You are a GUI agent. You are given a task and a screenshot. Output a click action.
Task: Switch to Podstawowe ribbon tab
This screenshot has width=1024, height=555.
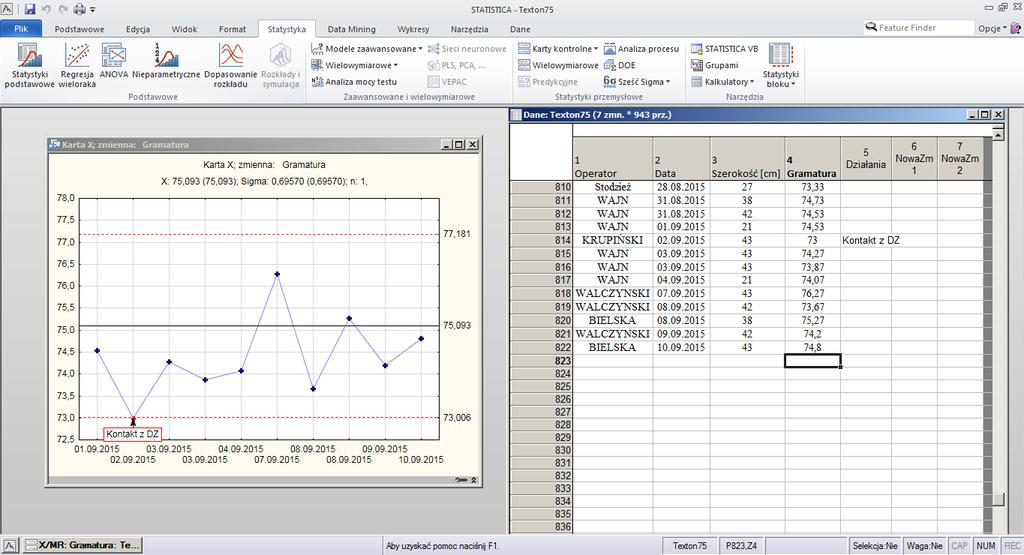click(79, 29)
